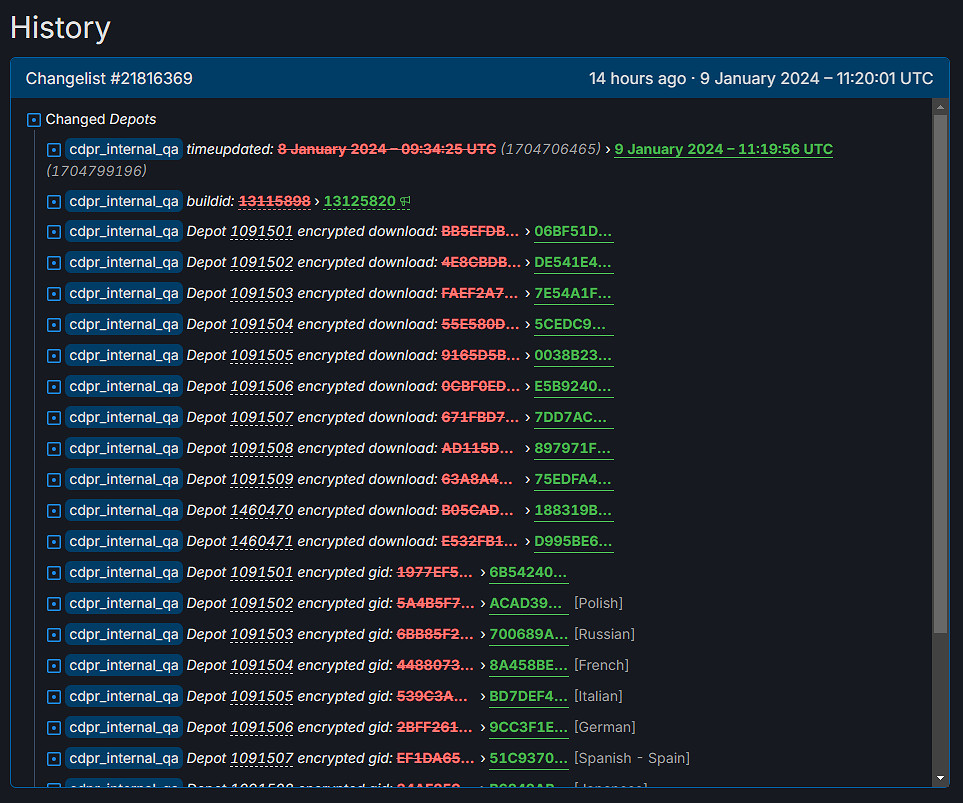Click the scrollbar down arrow
963x803 pixels.
pyautogui.click(x=940, y=778)
